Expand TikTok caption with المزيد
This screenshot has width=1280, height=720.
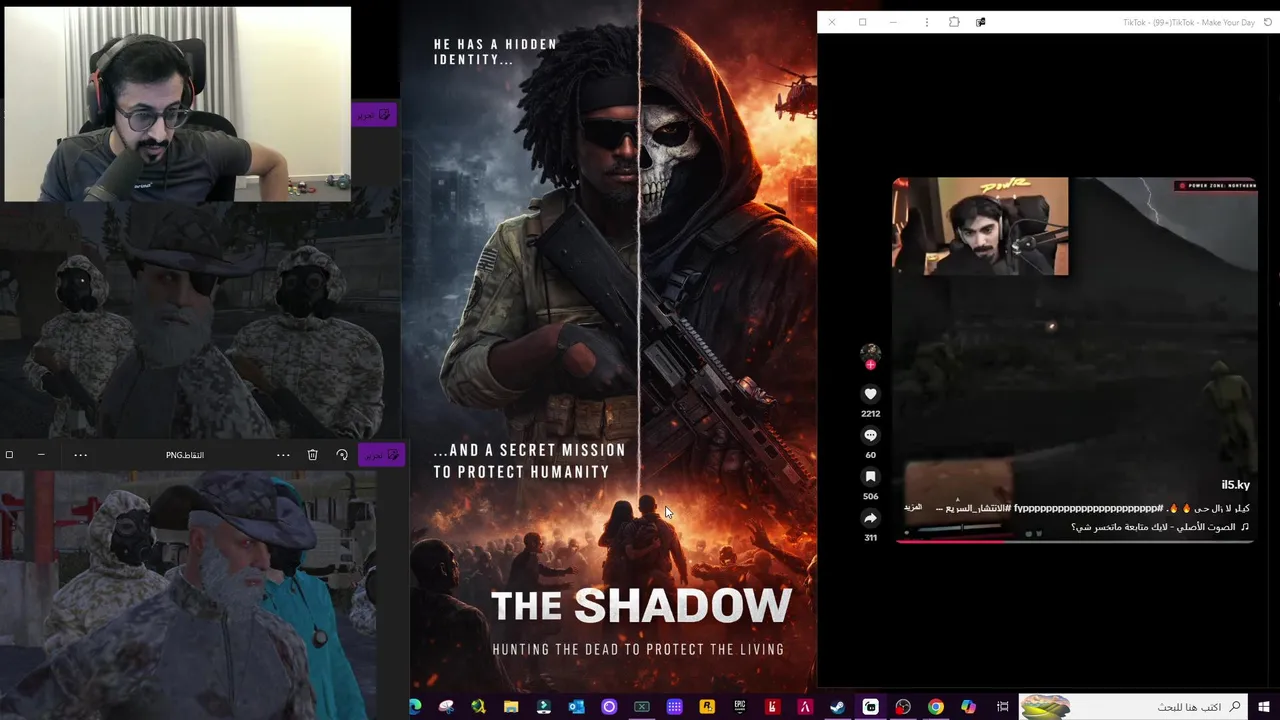point(913,508)
